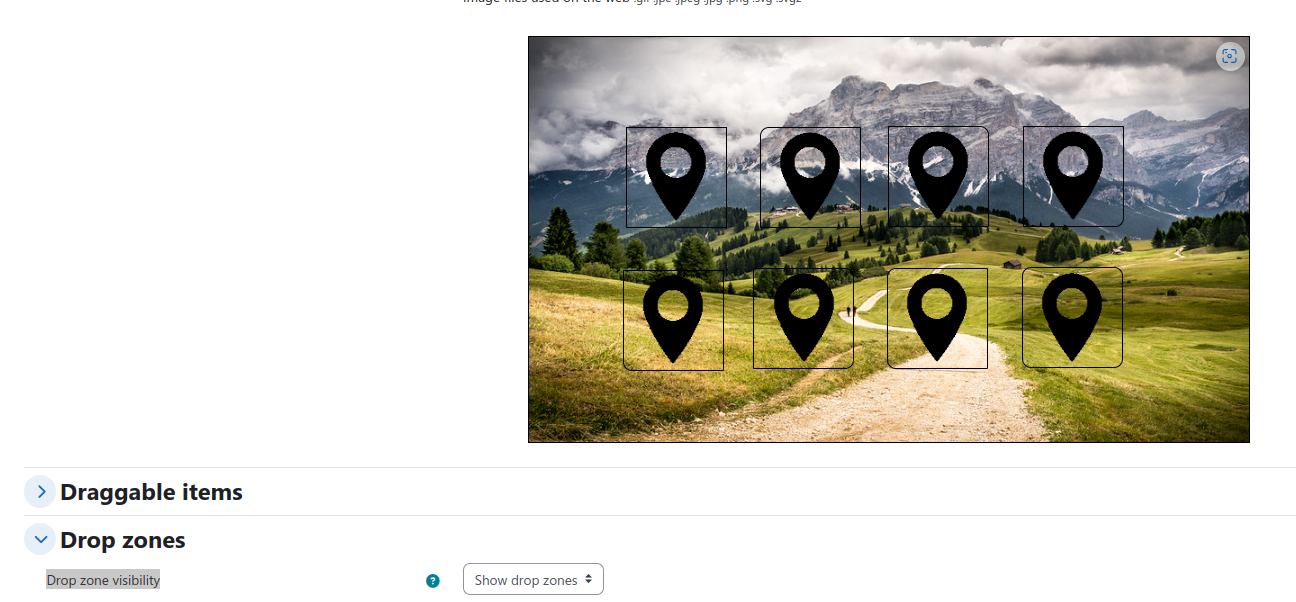
Task: Expand the Draggable items section chevron
Action: click(40, 491)
